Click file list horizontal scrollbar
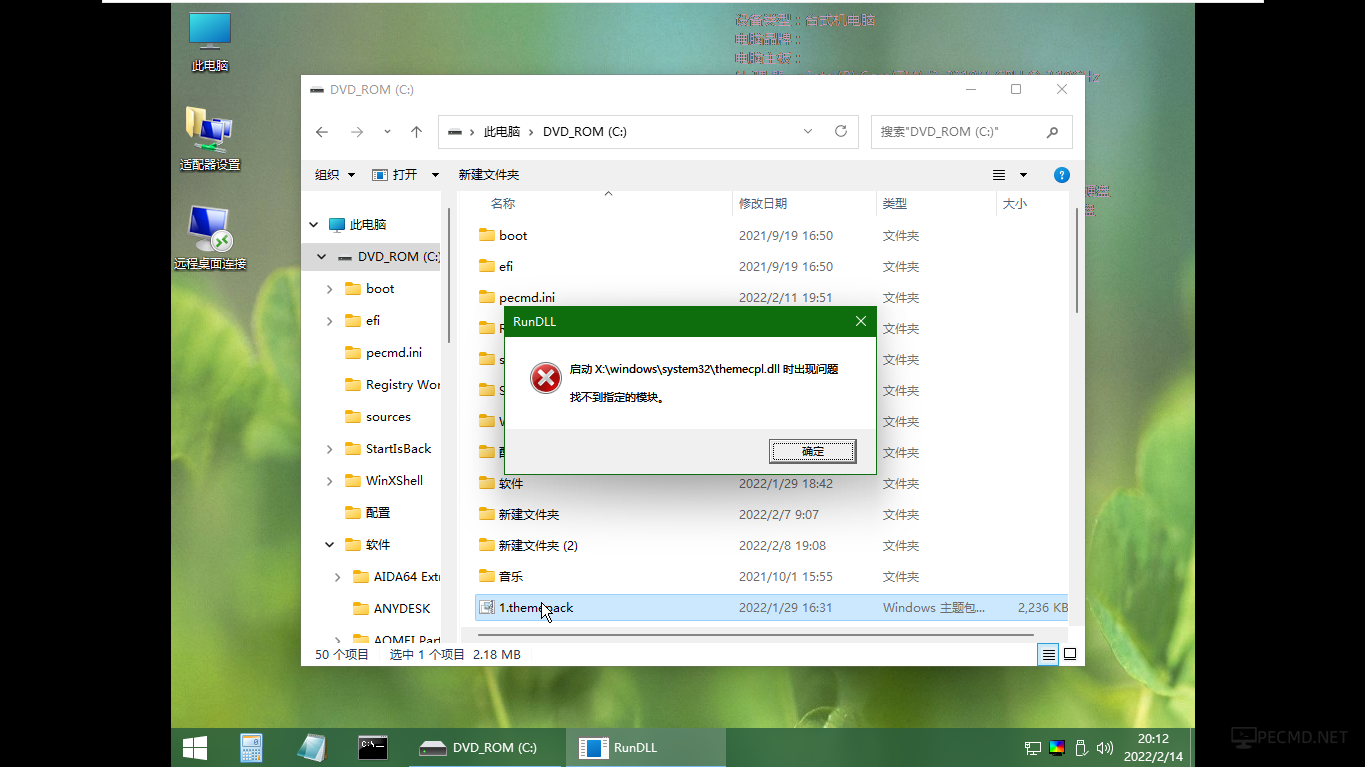The width and height of the screenshot is (1365, 767). click(754, 635)
